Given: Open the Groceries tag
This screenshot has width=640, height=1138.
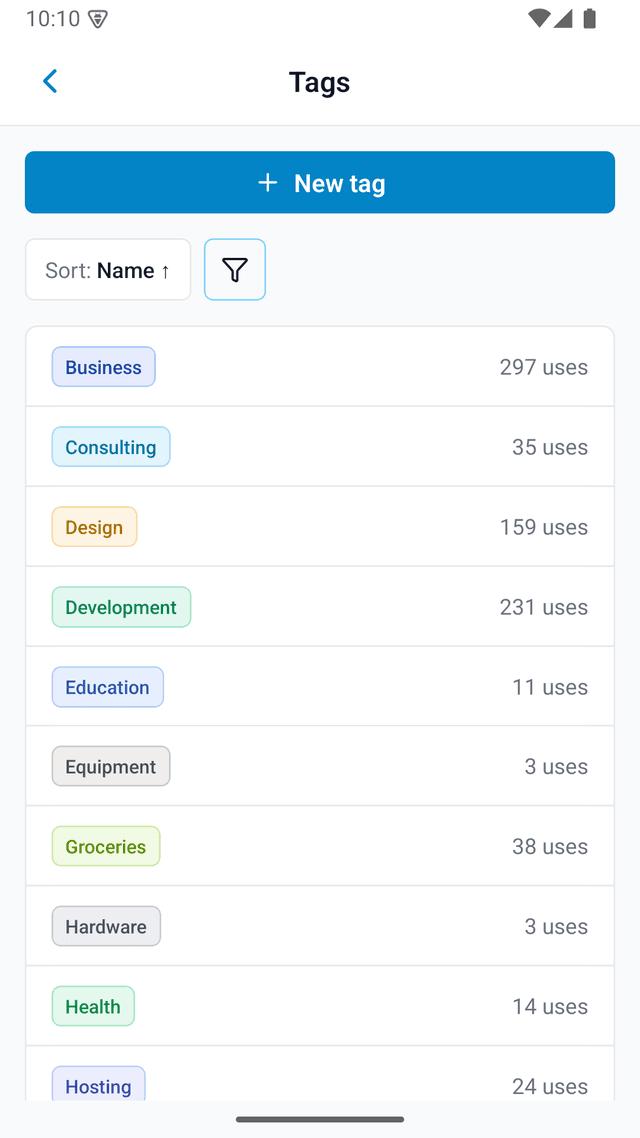Looking at the screenshot, I should tap(106, 846).
